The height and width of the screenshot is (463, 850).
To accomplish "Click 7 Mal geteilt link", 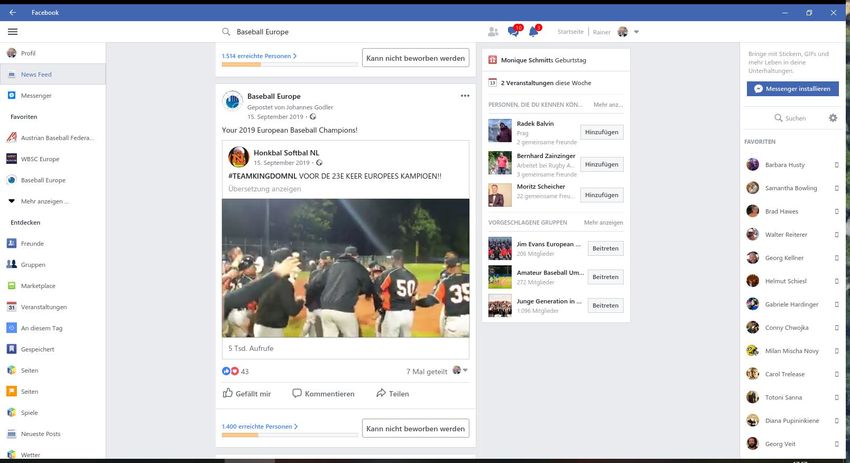I will click(x=427, y=371).
